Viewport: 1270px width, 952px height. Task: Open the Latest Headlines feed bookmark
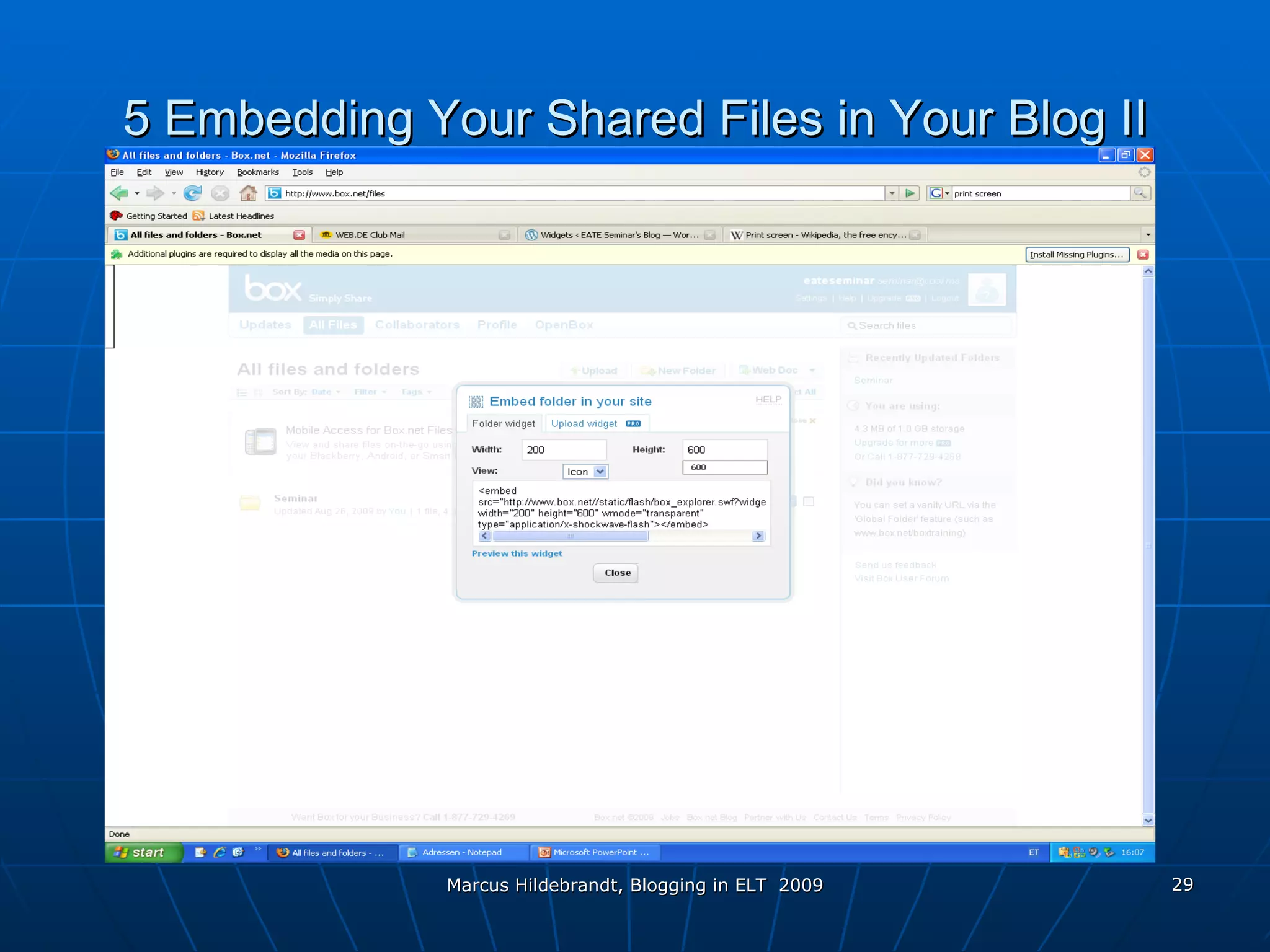(234, 216)
